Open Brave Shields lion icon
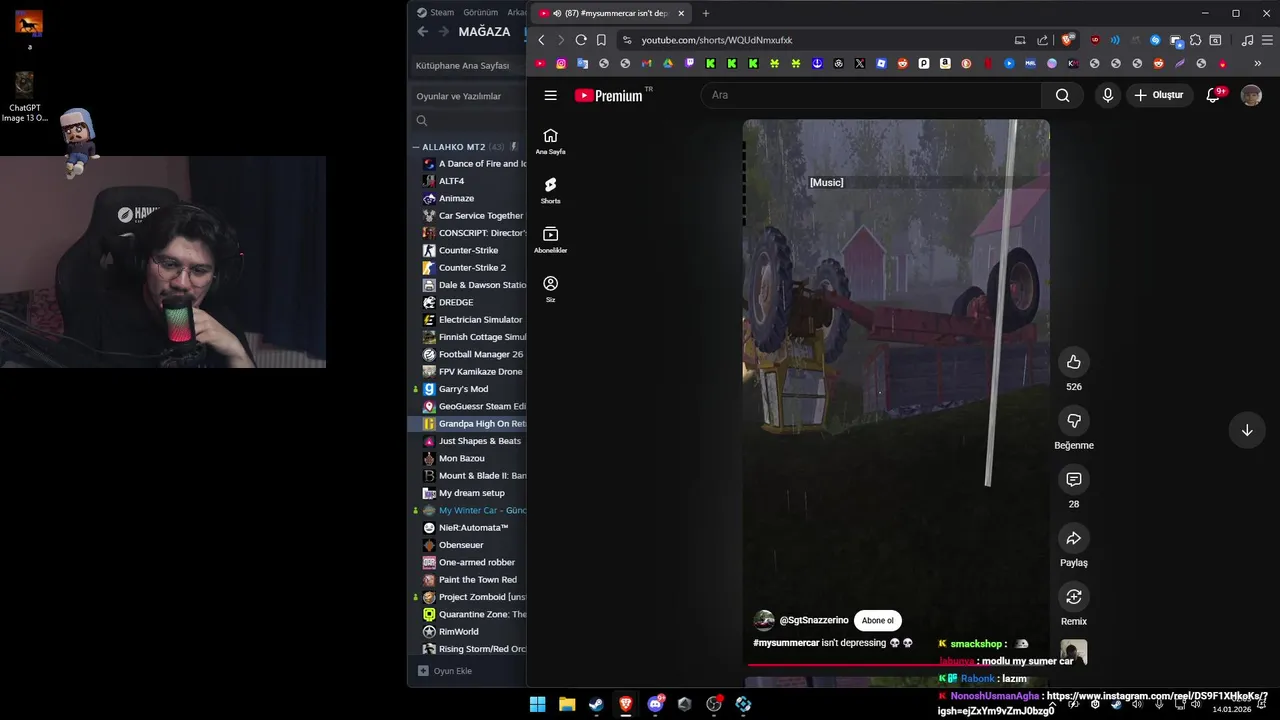The height and width of the screenshot is (720, 1280). pos(1067,40)
